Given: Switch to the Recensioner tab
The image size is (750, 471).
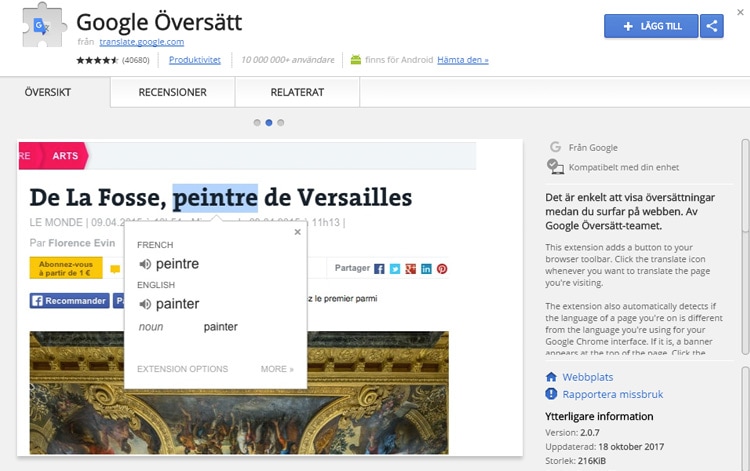Looking at the screenshot, I should click(172, 92).
